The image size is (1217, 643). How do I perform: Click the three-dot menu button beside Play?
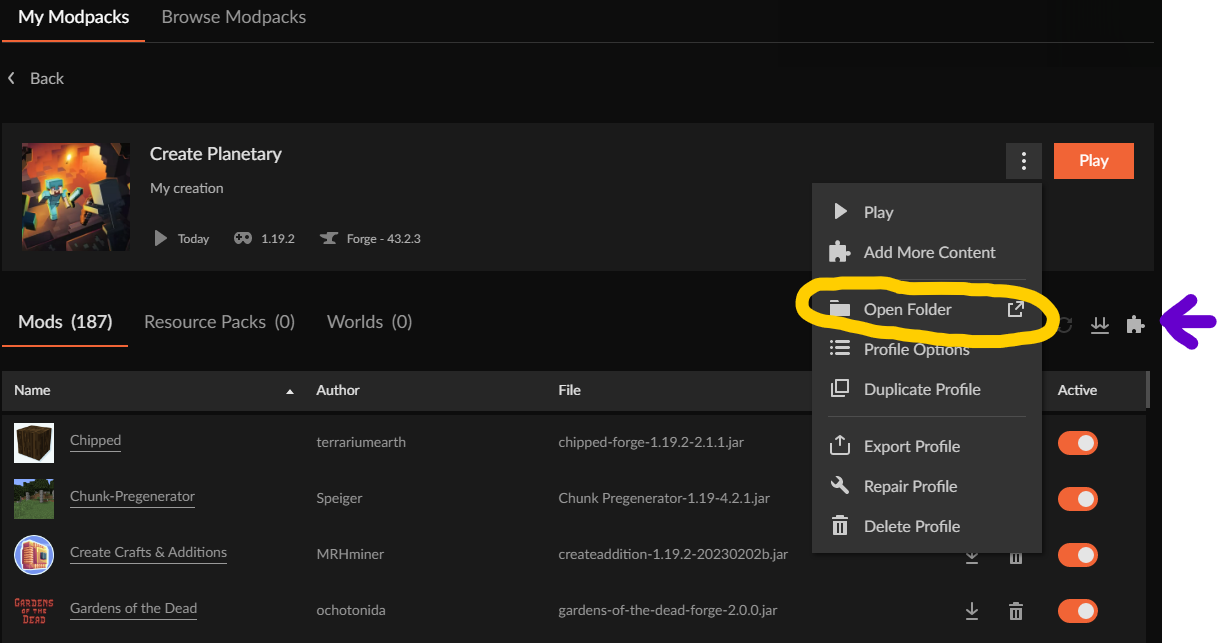(x=1023, y=161)
